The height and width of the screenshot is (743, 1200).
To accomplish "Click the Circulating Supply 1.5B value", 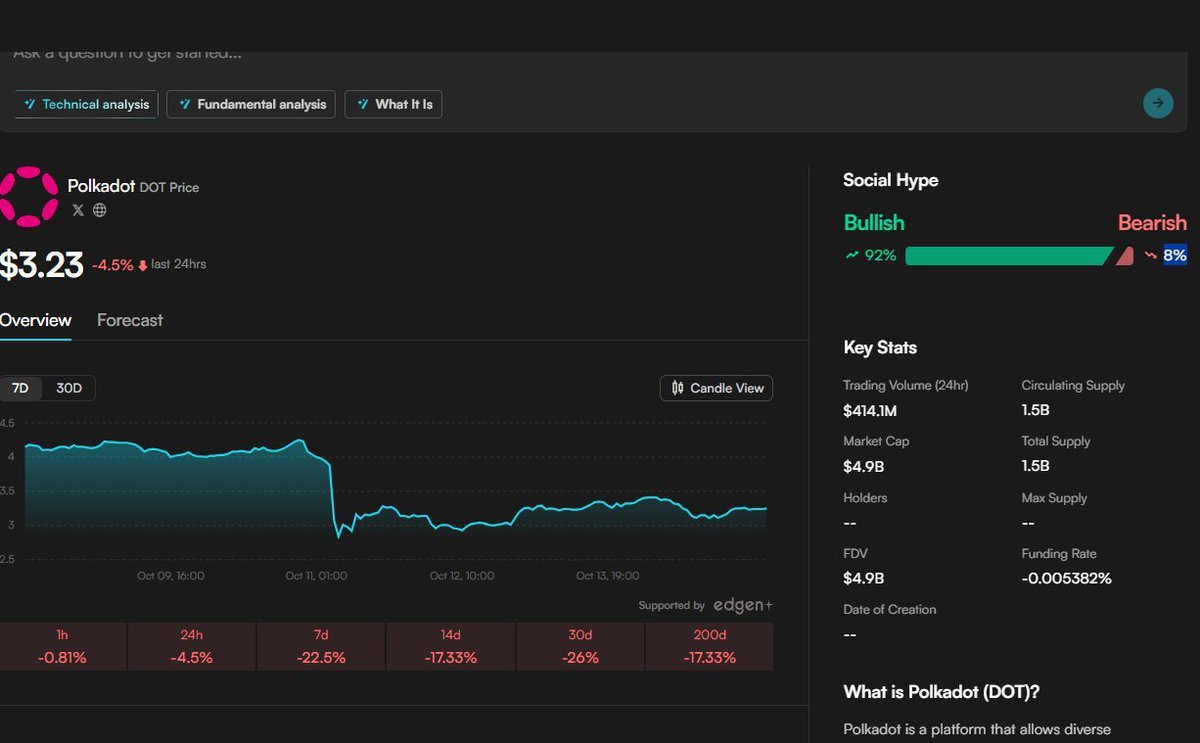I will pos(1036,410).
